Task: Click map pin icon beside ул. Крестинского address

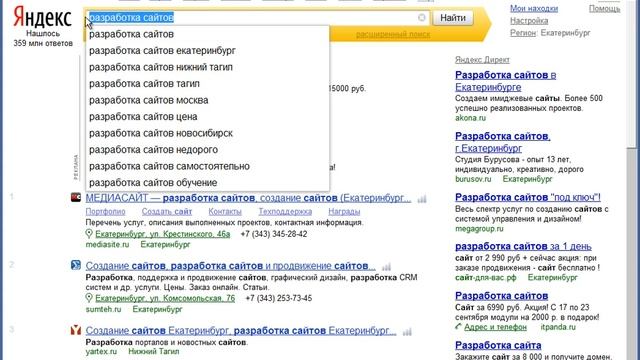Action: [x=89, y=234]
